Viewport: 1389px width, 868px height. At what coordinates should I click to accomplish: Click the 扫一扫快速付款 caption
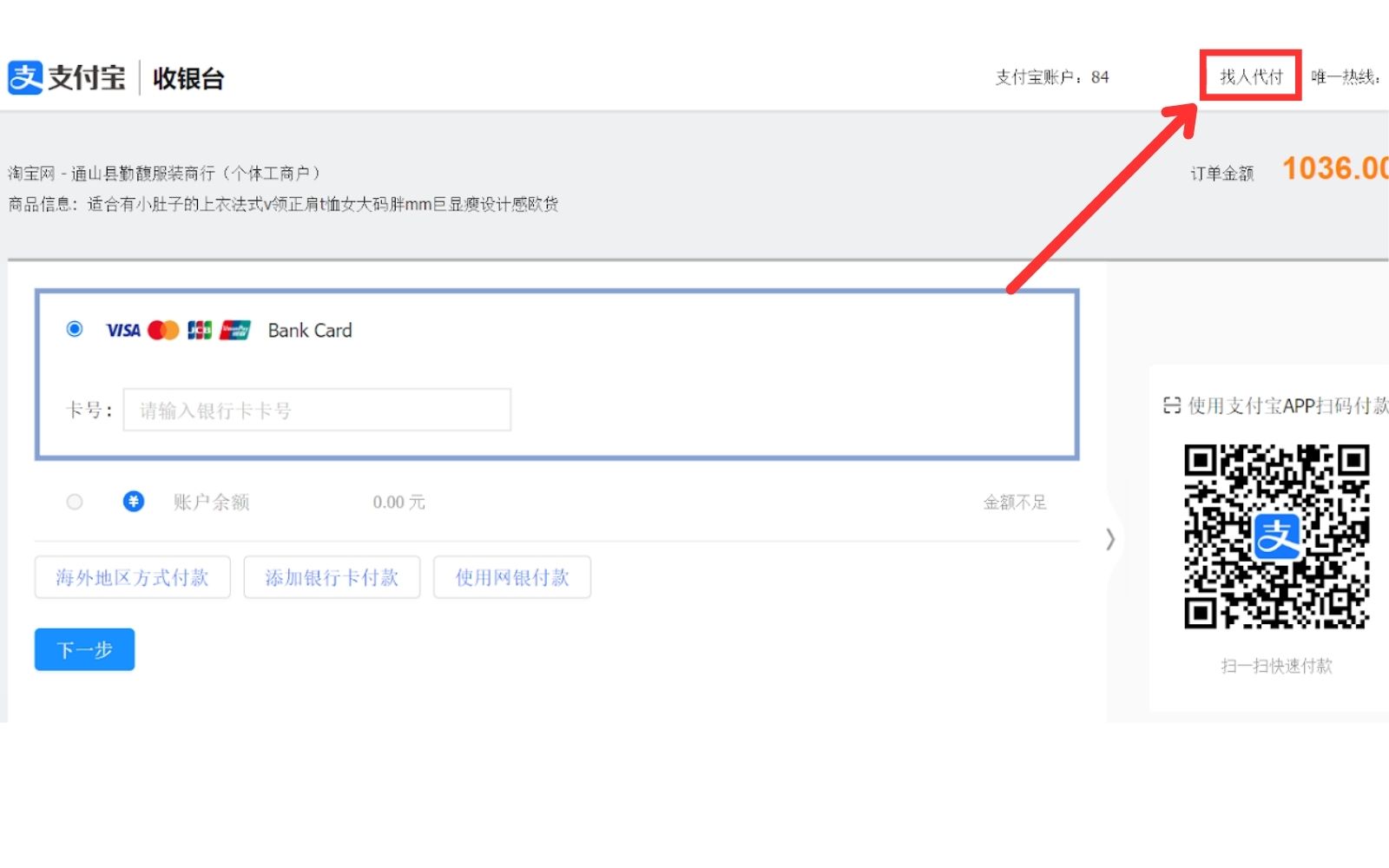(1276, 666)
